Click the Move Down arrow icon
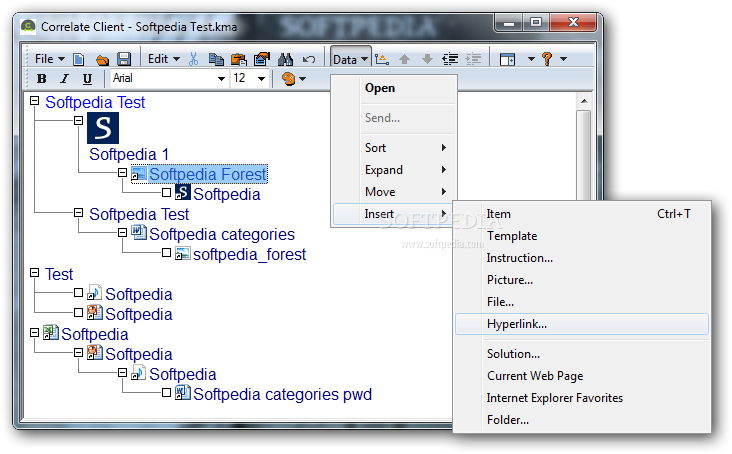The height and width of the screenshot is (454, 732). point(427,59)
